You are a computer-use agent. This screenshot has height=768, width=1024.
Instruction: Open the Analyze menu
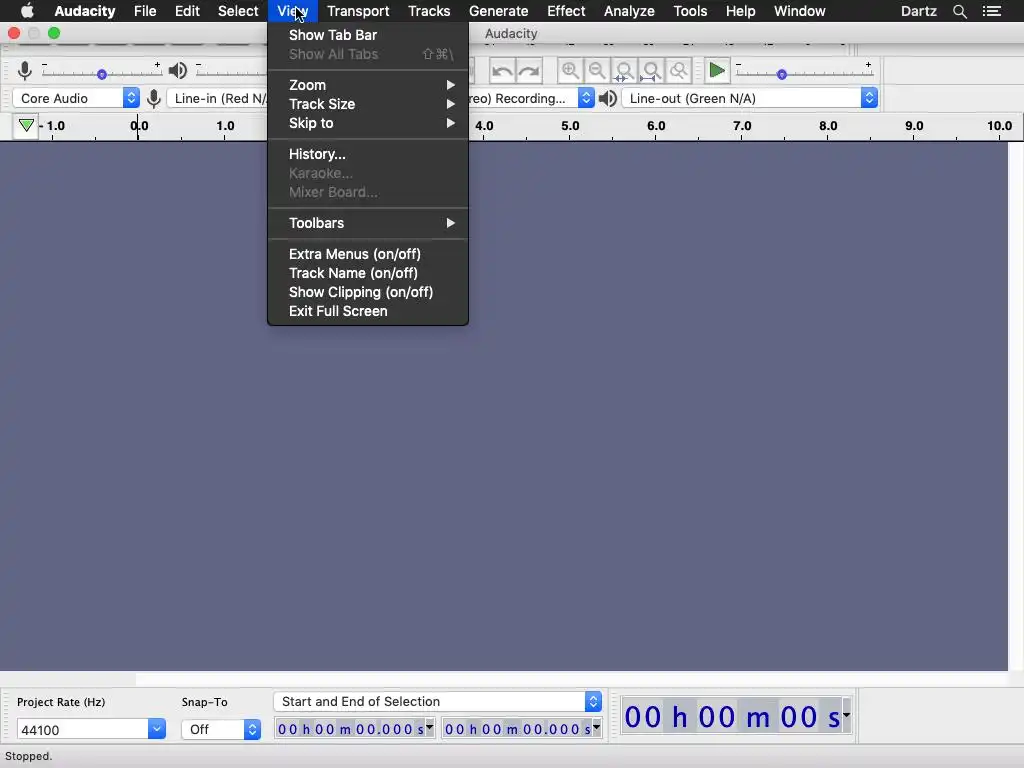(x=629, y=11)
